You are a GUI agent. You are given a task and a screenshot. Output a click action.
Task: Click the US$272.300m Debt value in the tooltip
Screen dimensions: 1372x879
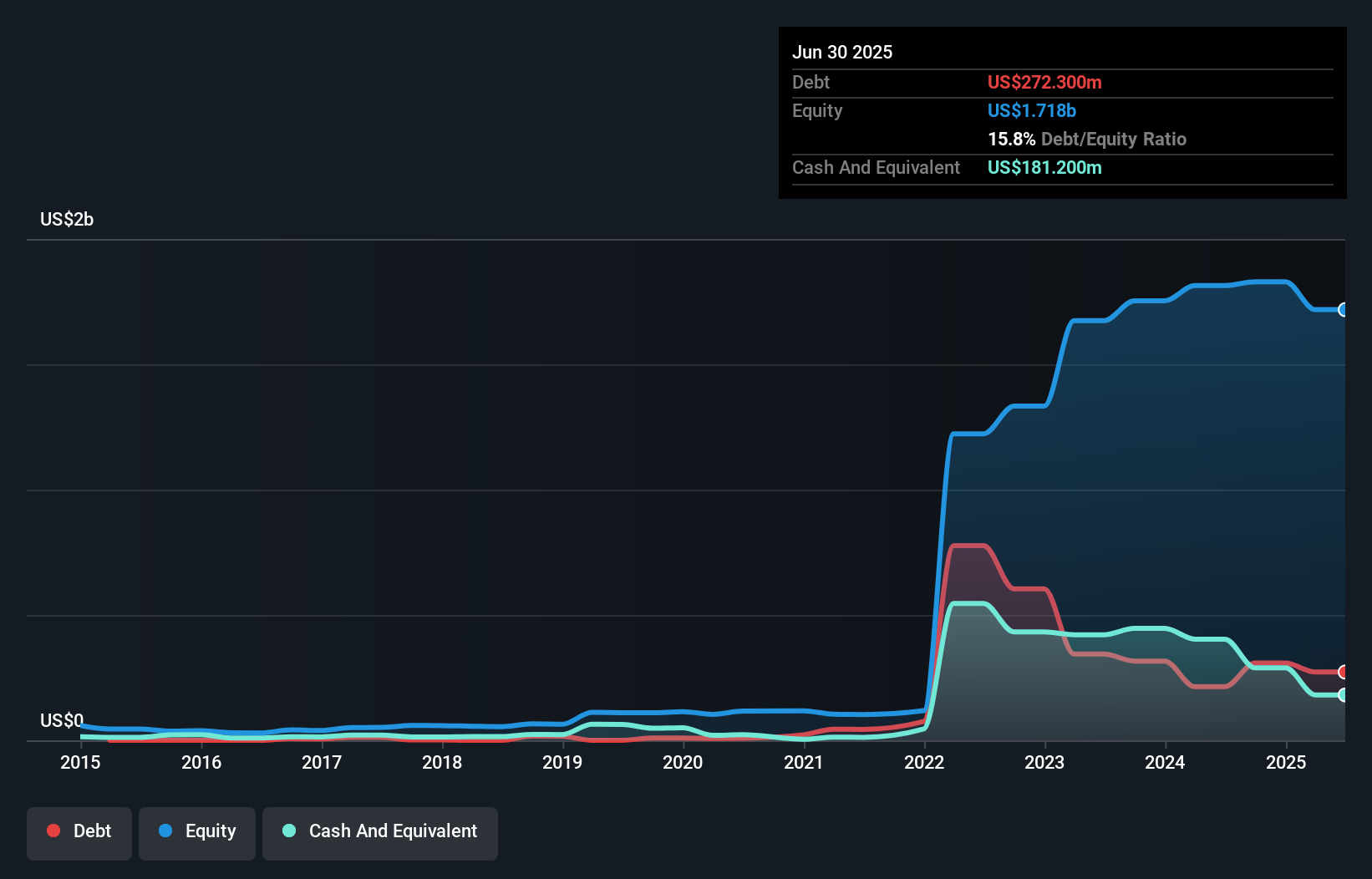[1044, 83]
